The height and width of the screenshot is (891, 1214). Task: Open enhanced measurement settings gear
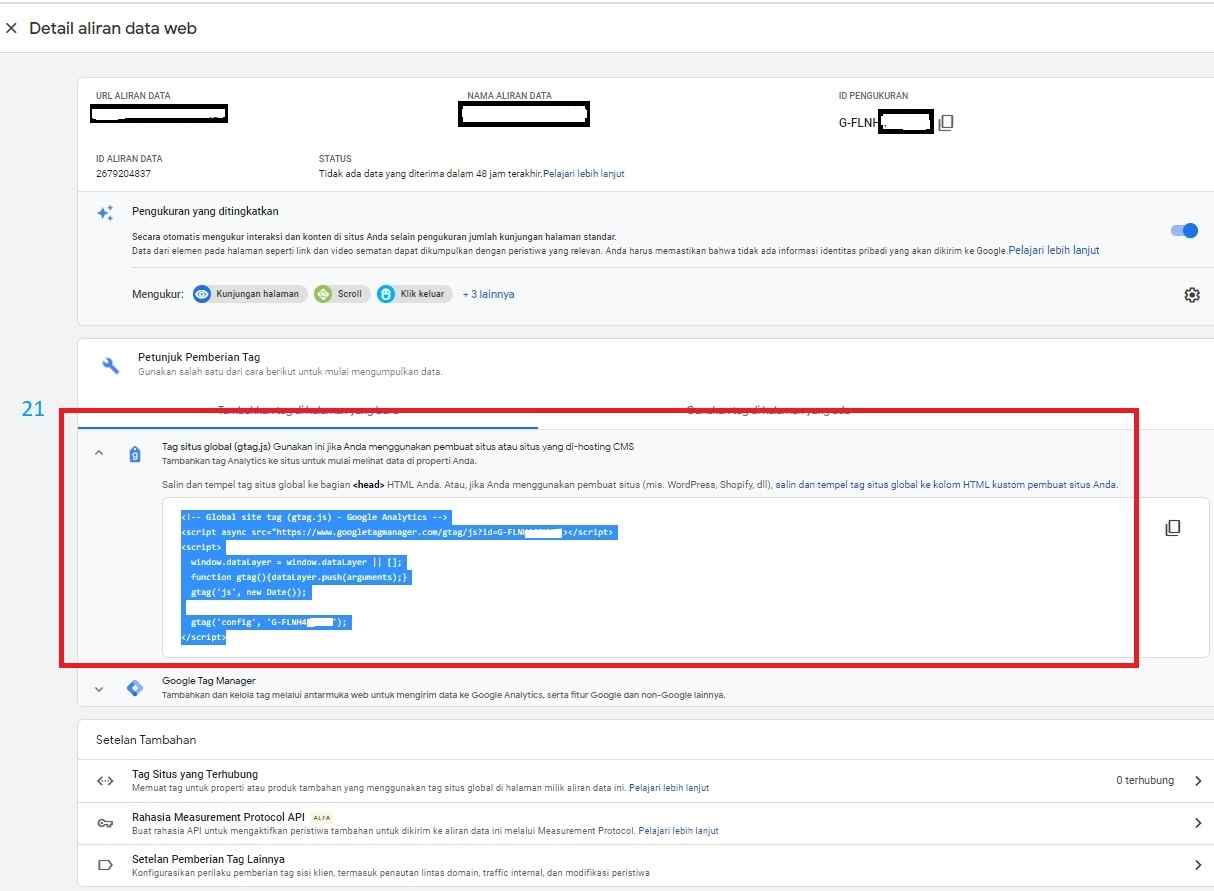1191,295
